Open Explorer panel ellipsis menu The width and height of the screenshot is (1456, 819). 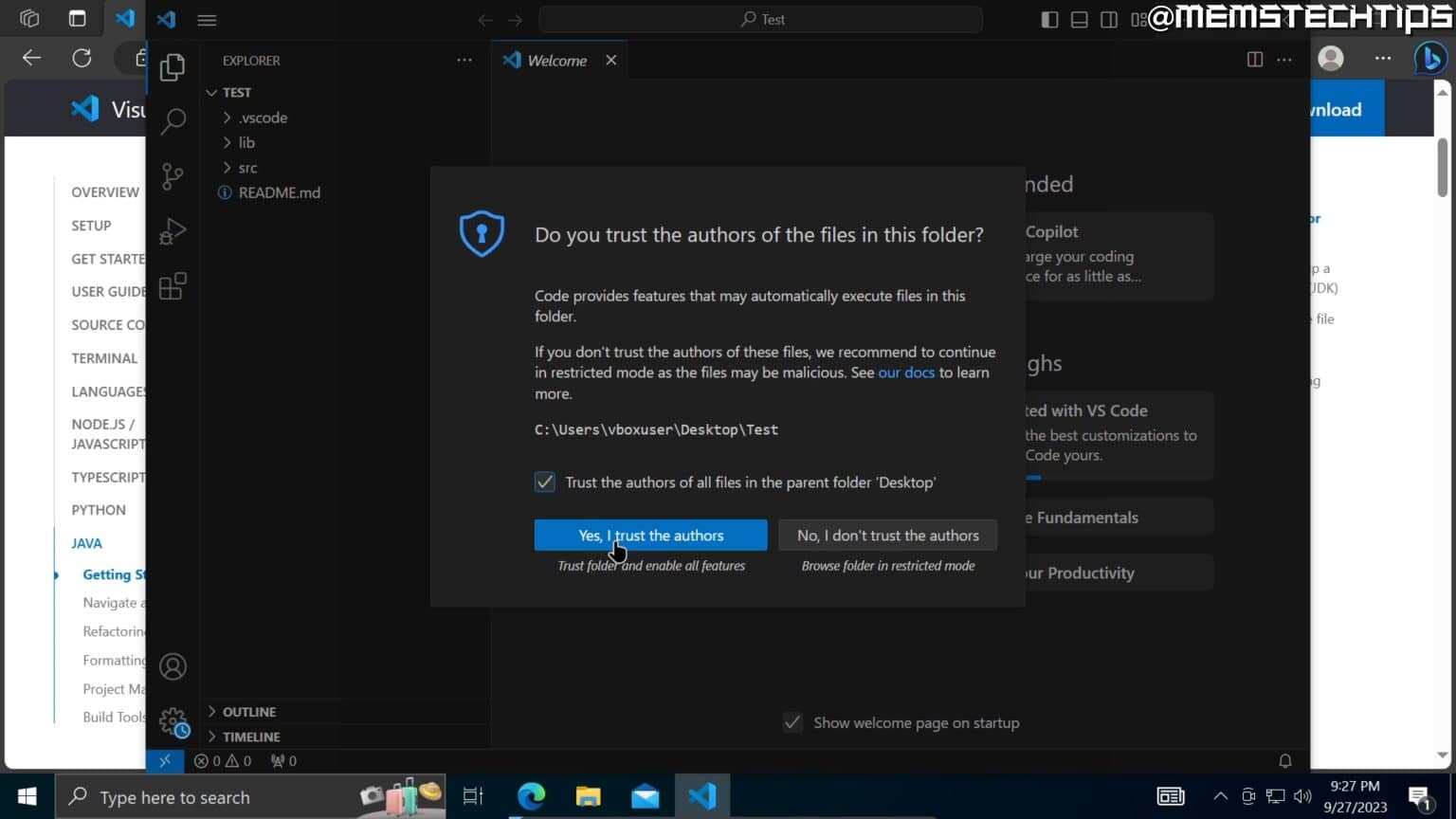click(464, 60)
